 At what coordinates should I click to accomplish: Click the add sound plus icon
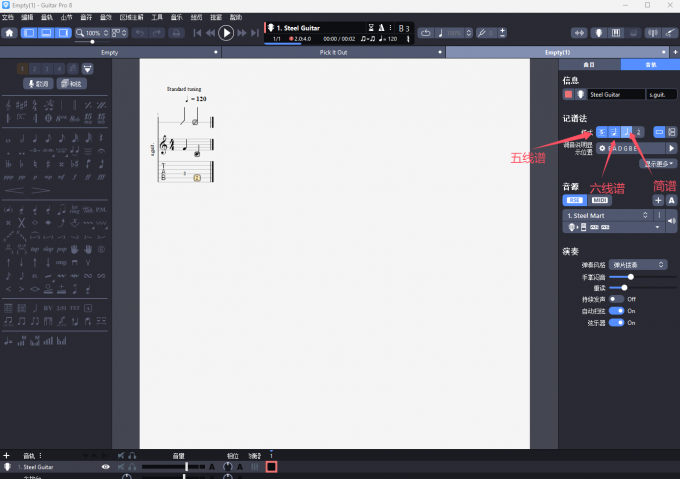tap(658, 200)
